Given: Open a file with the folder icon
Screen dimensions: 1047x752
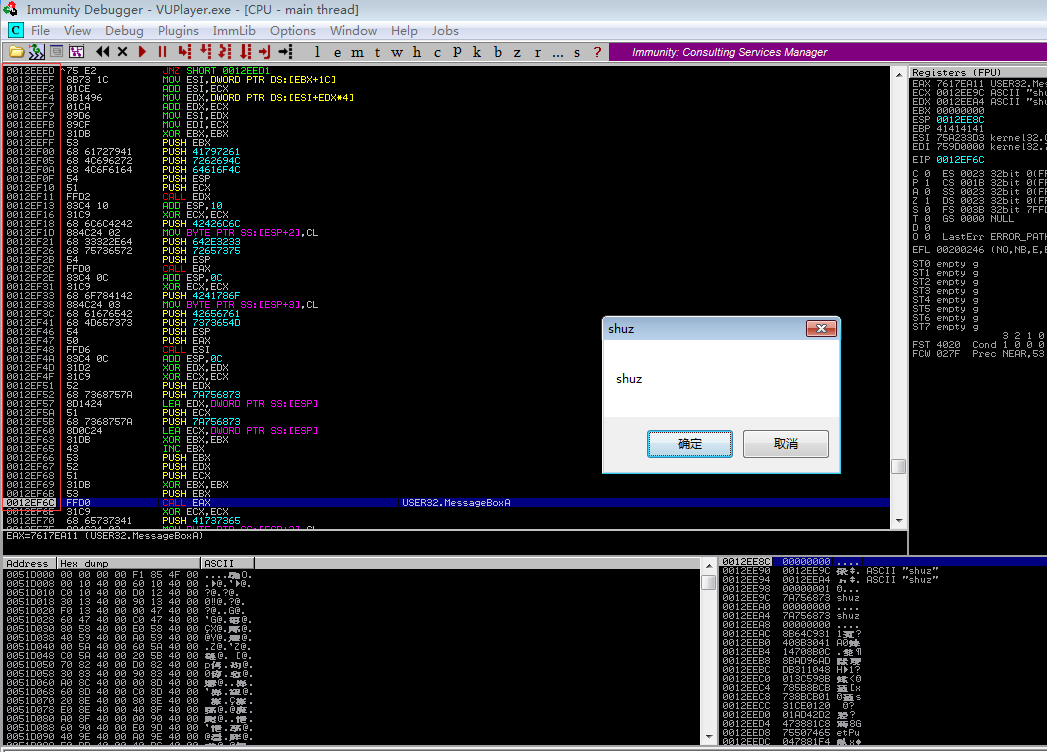Looking at the screenshot, I should point(17,52).
